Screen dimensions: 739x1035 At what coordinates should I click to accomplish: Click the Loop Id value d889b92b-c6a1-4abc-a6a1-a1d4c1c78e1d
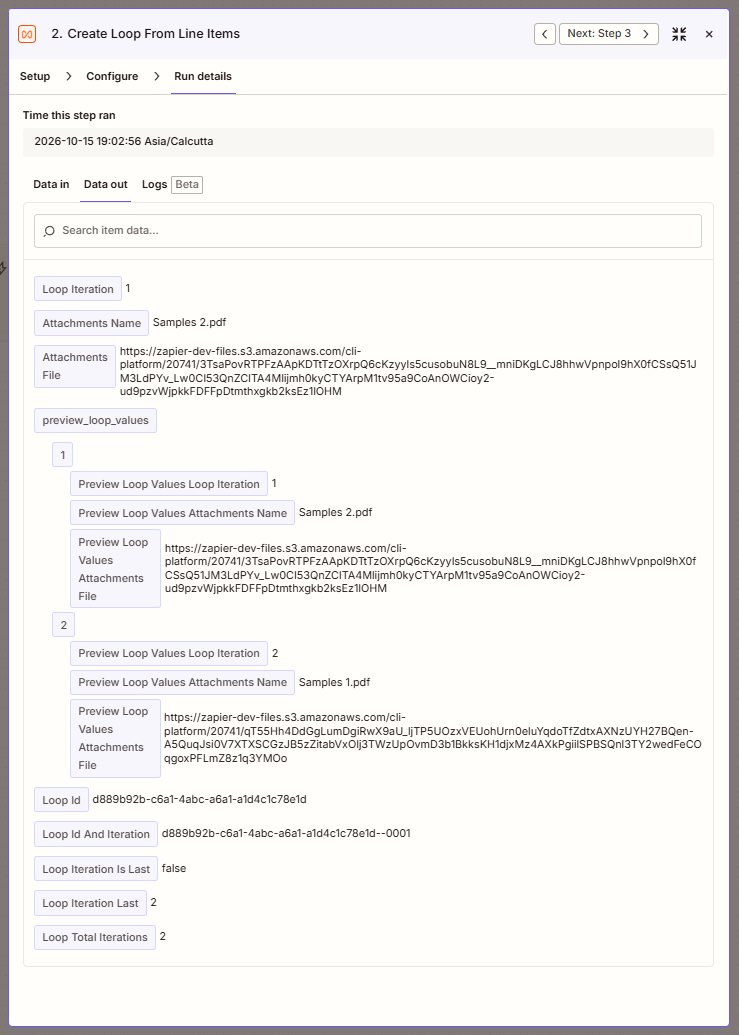[199, 799]
